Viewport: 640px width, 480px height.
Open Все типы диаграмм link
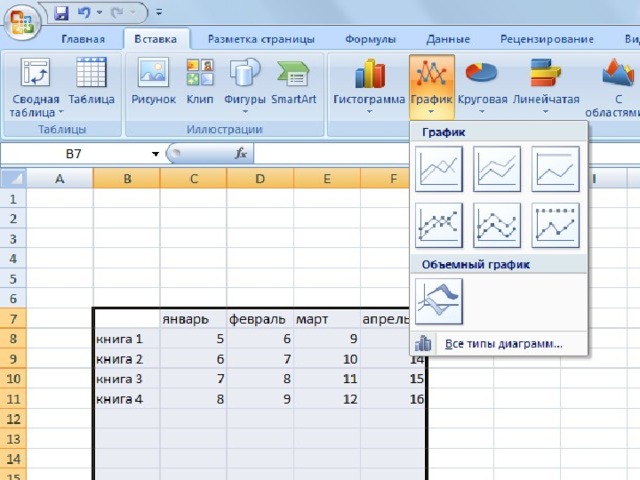503,344
